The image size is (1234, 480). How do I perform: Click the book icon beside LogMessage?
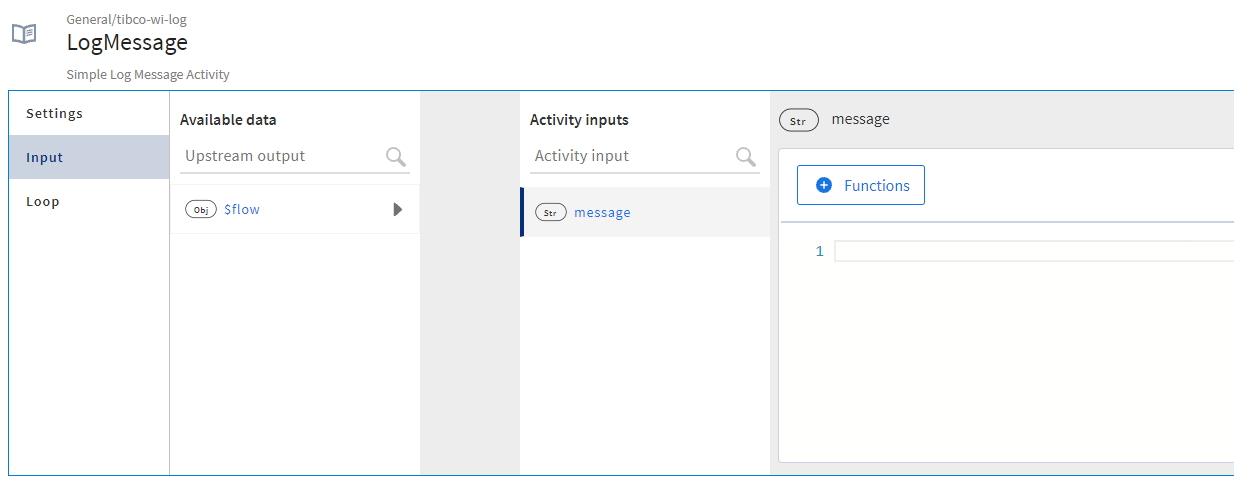point(24,34)
